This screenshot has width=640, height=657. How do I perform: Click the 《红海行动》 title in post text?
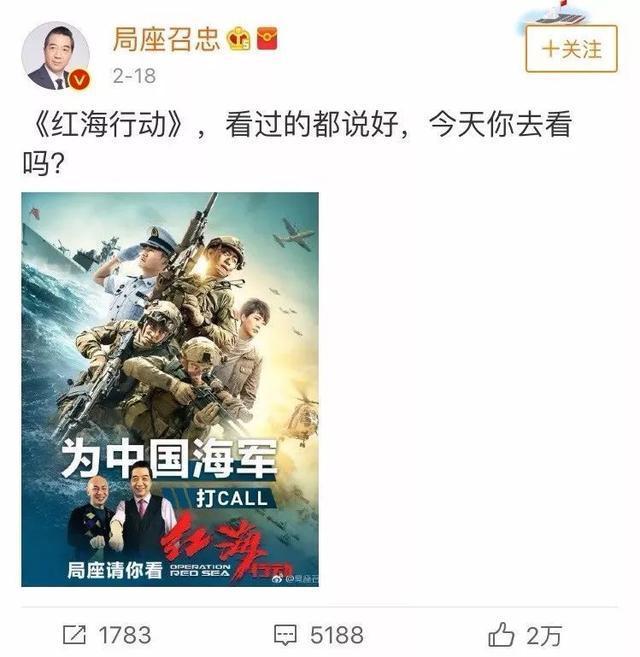(108, 124)
